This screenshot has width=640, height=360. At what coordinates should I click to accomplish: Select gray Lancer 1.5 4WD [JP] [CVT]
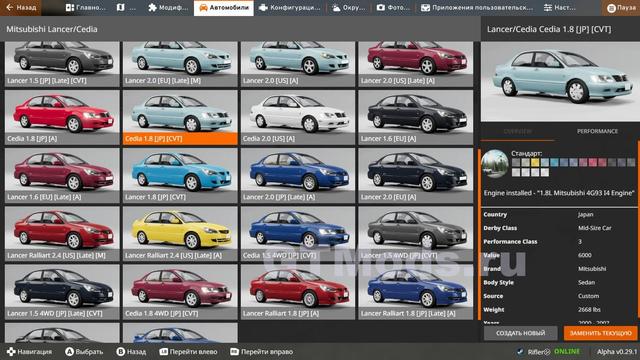pyautogui.click(x=416, y=234)
